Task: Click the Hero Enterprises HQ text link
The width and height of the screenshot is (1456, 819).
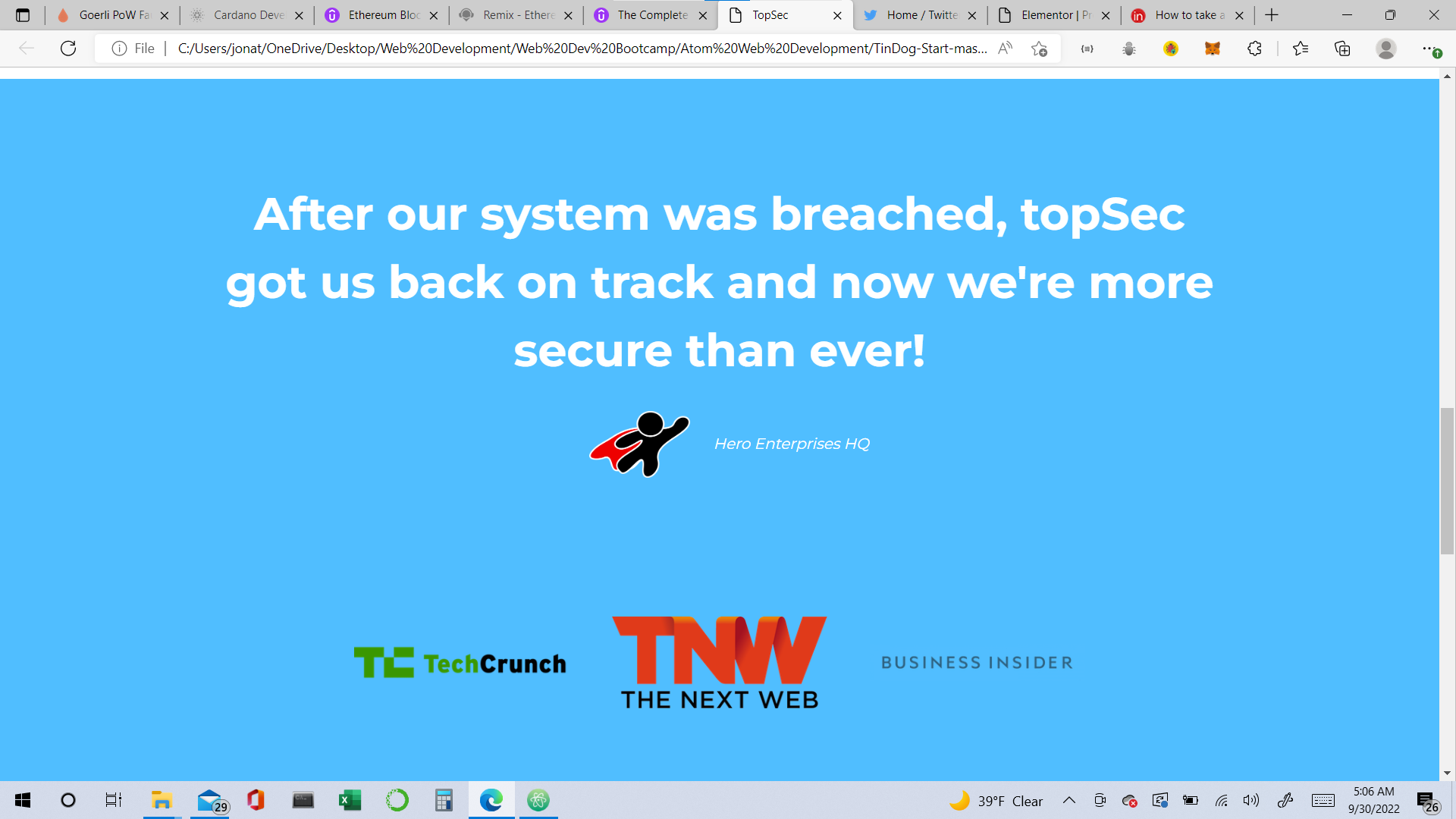Action: click(791, 443)
